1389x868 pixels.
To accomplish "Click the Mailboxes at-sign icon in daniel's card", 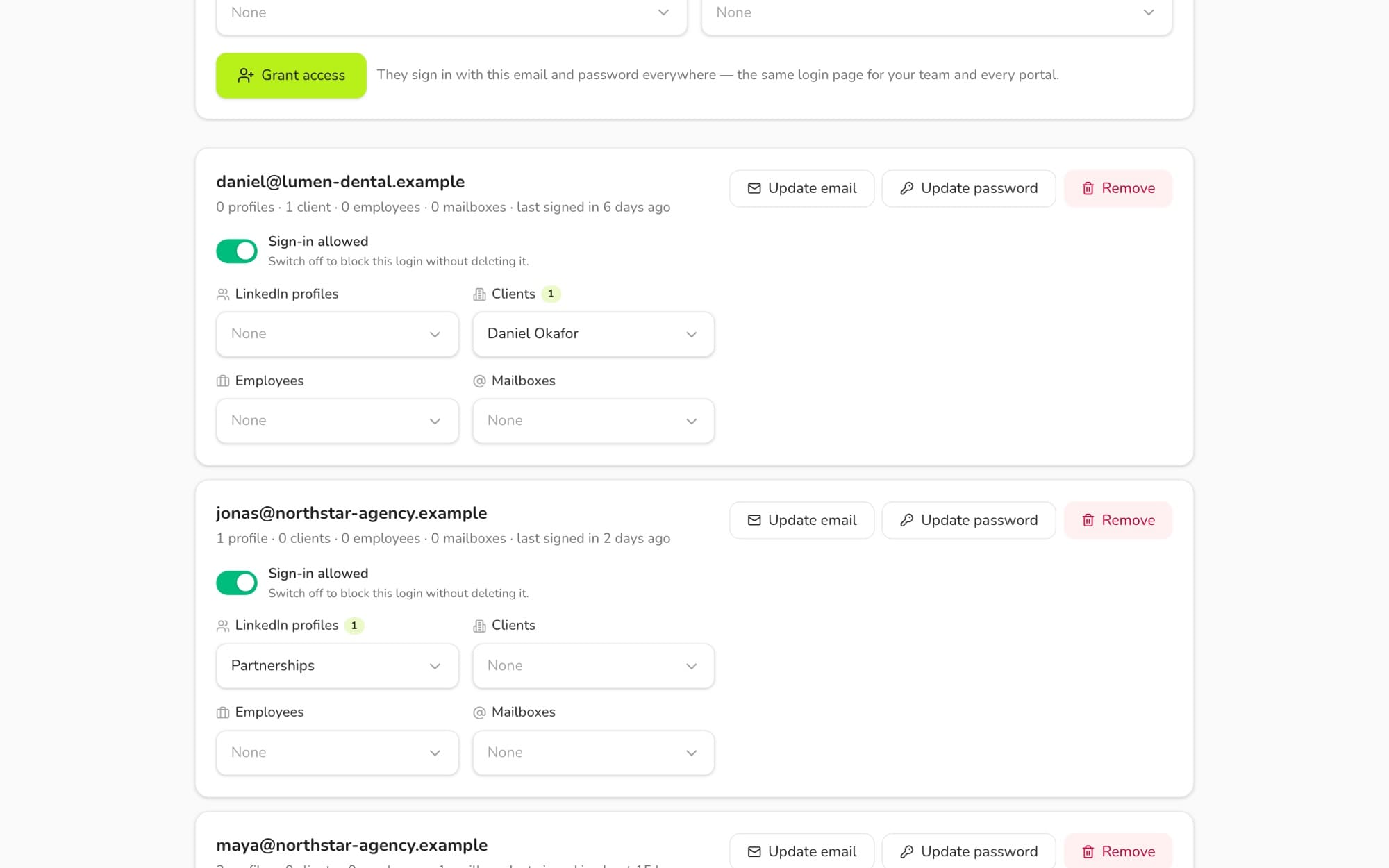I will [479, 381].
